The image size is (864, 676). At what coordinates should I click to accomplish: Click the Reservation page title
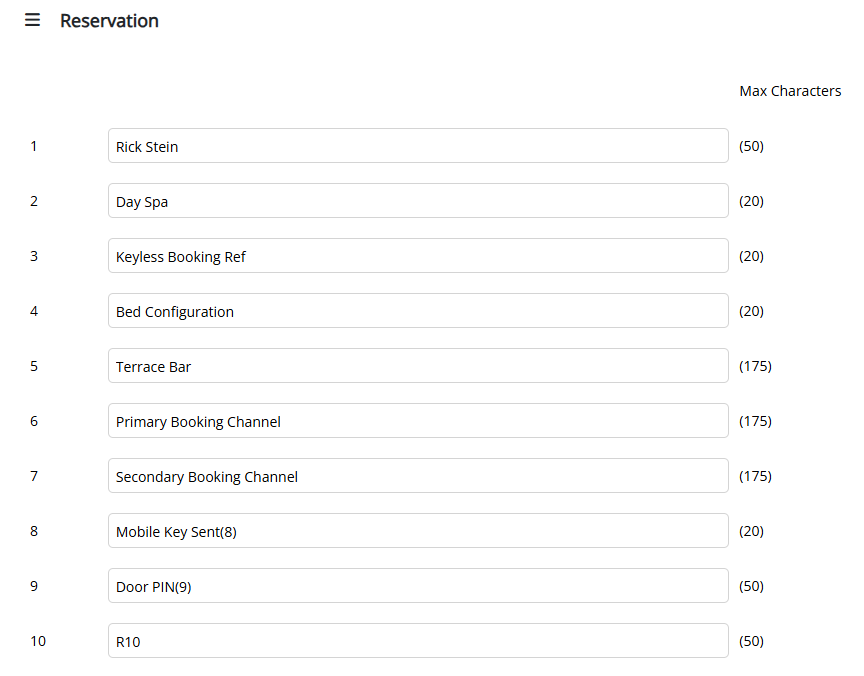[x=109, y=21]
